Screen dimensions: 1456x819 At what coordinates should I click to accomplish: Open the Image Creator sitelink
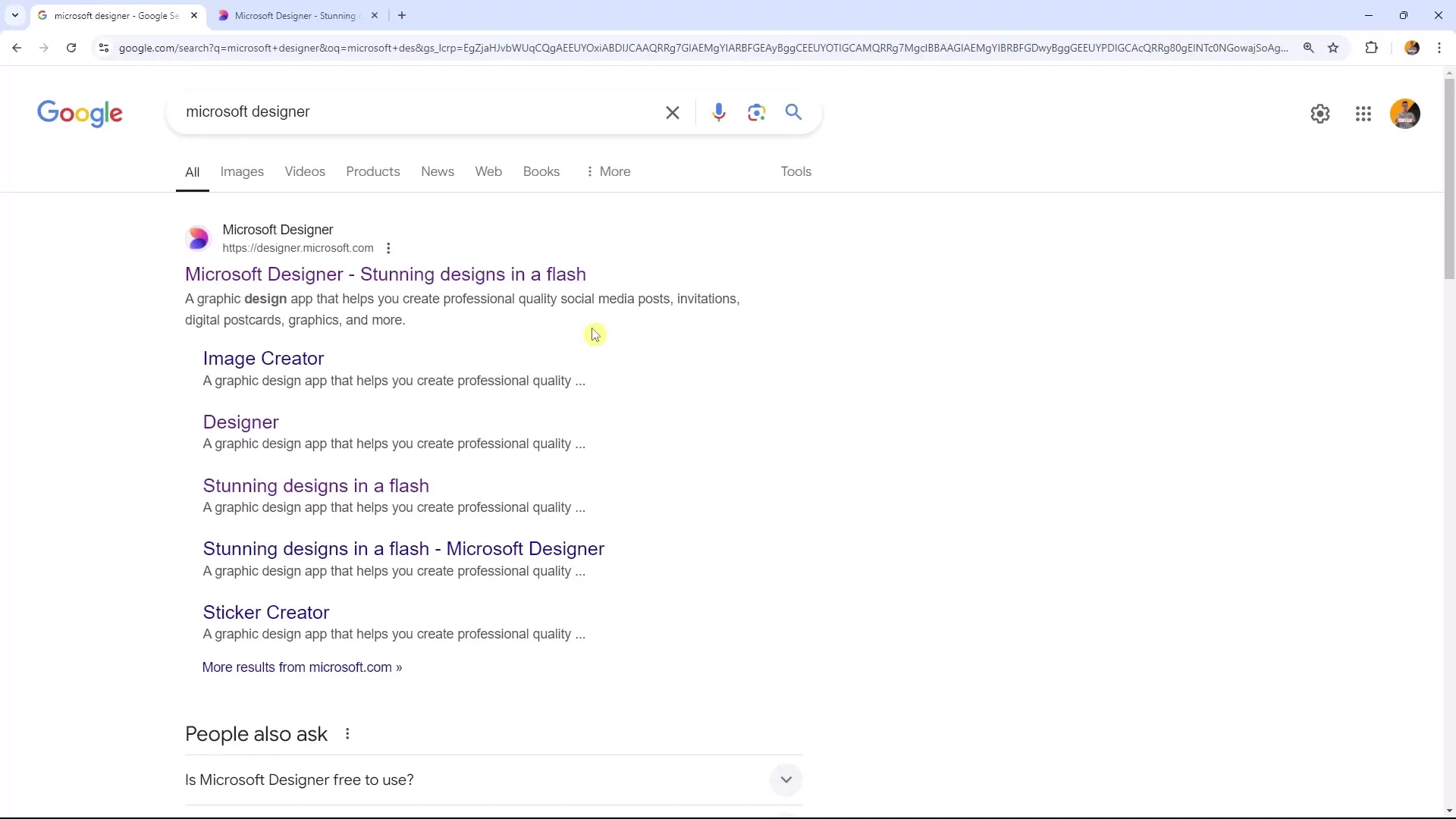tap(263, 358)
